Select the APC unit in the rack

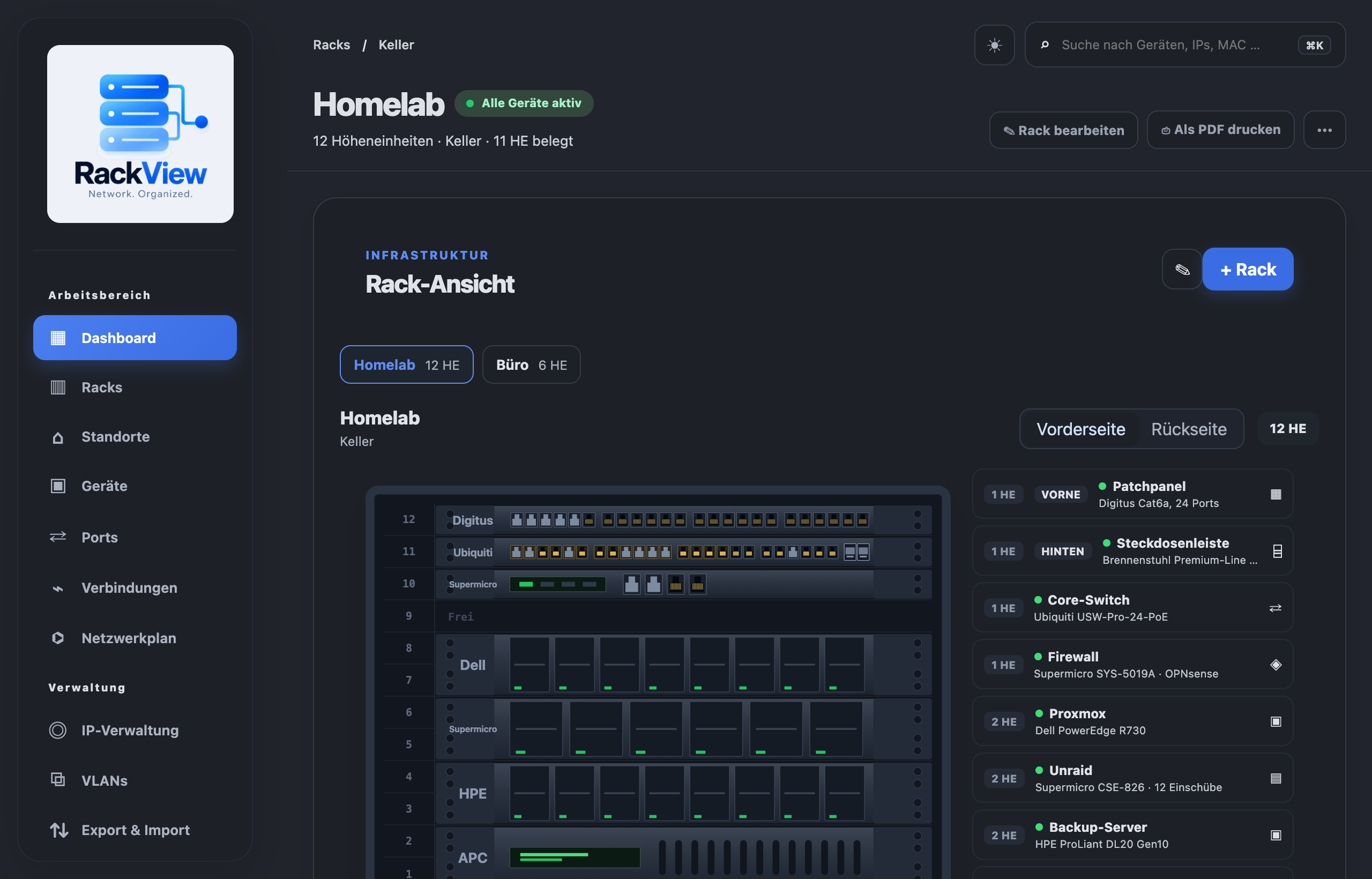pos(684,854)
